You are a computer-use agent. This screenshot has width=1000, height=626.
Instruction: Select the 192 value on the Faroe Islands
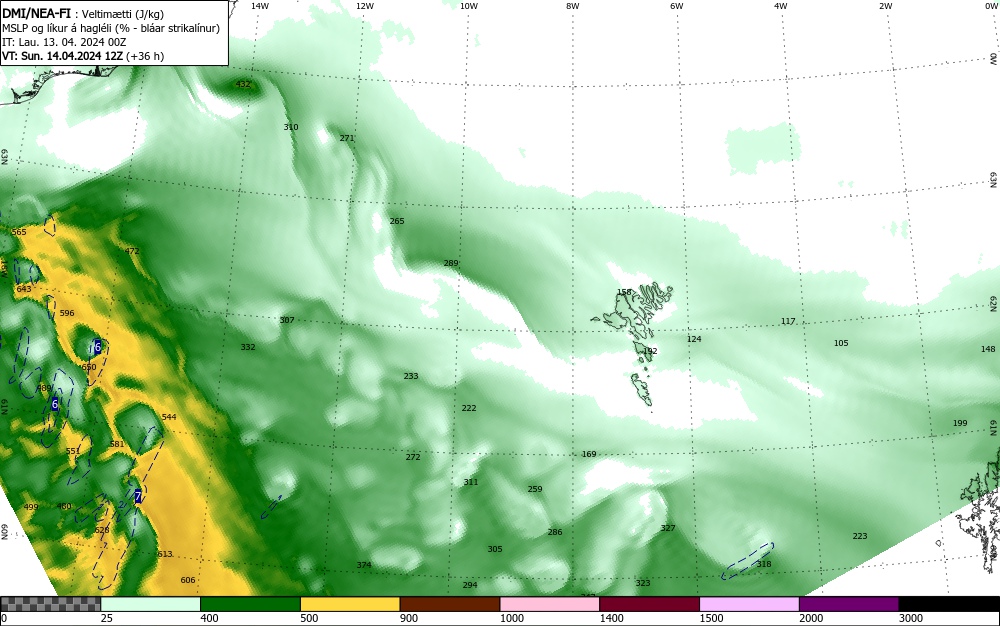point(650,351)
